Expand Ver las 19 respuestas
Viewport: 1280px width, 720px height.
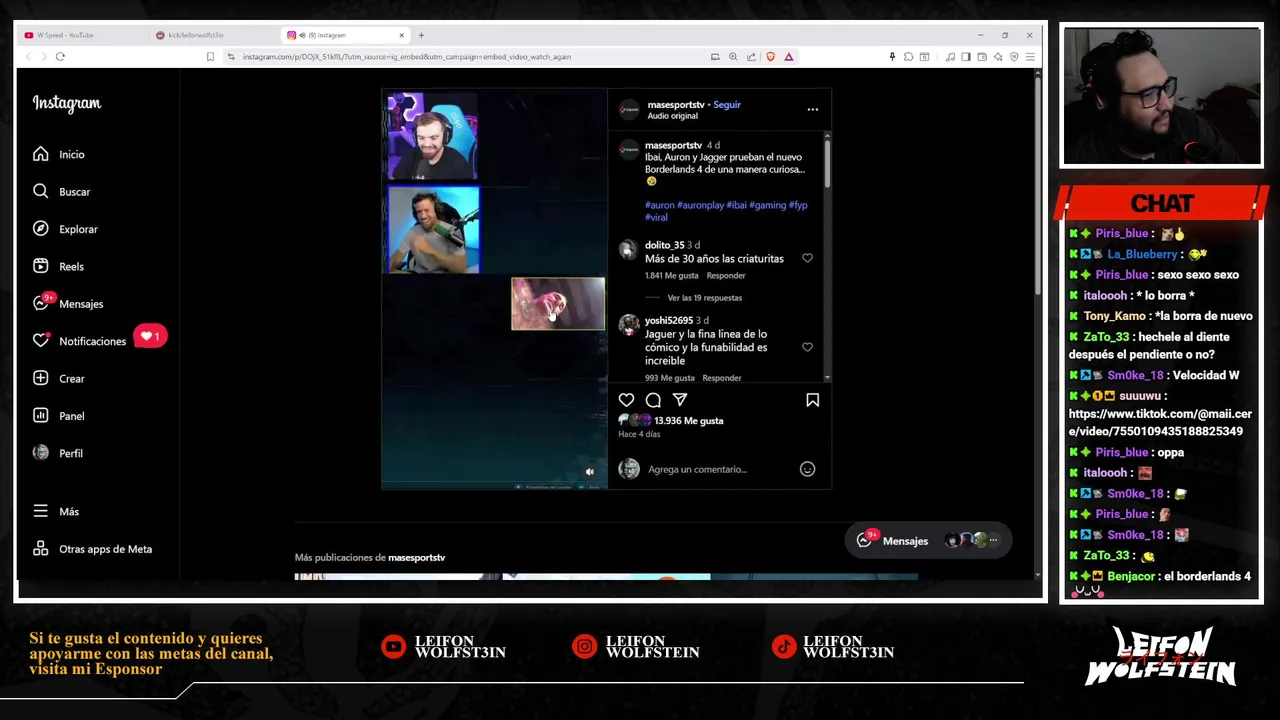click(704, 297)
